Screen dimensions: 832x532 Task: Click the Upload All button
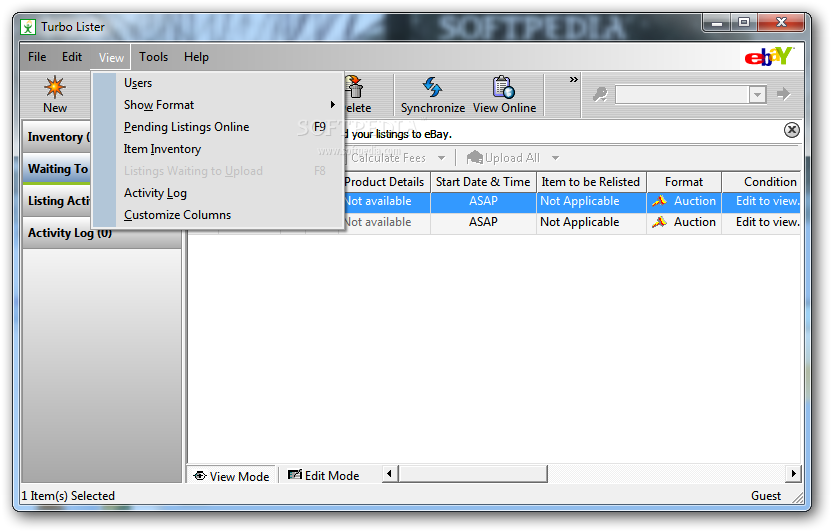tap(502, 158)
